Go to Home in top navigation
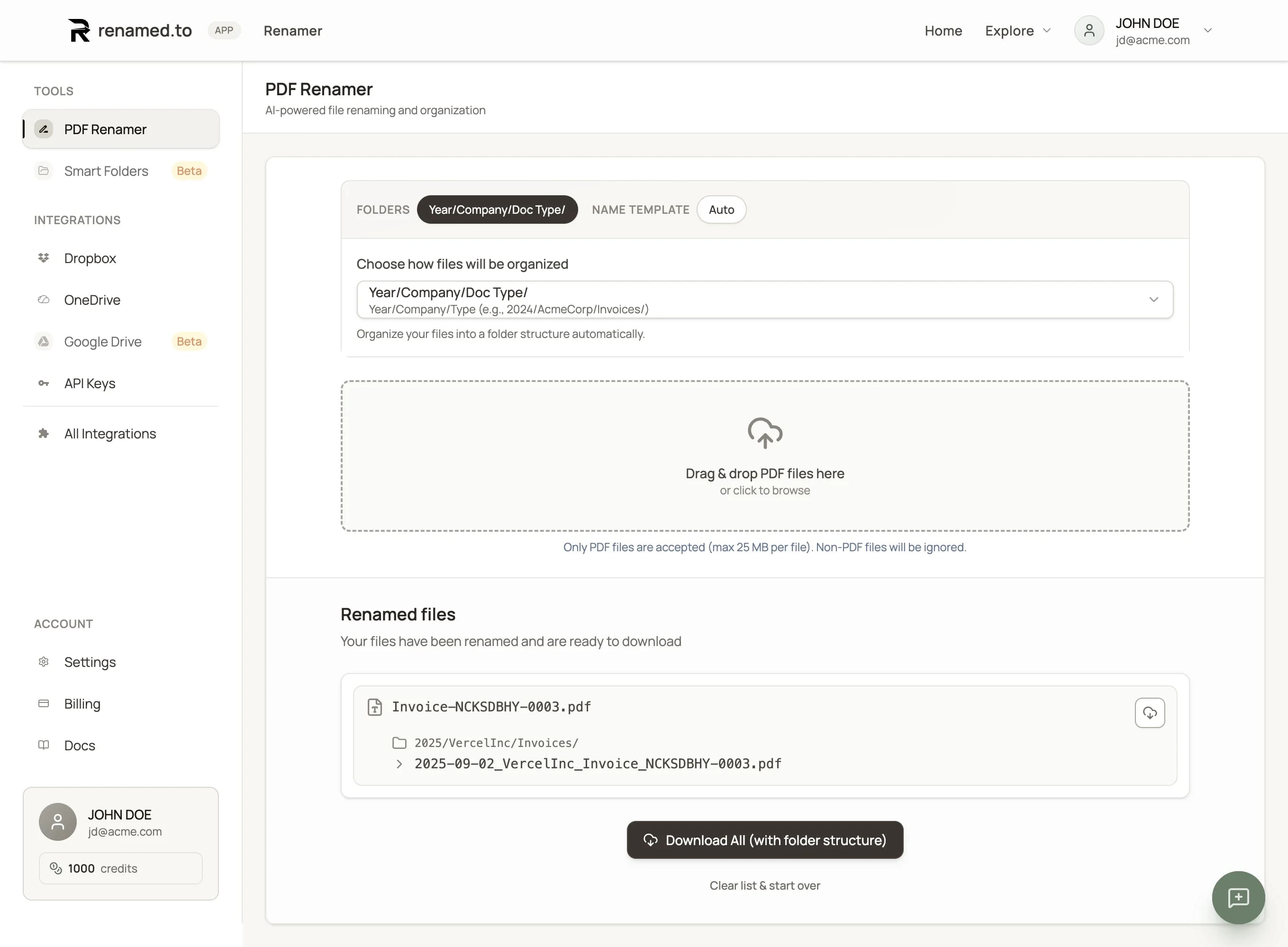1288x947 pixels. (943, 30)
